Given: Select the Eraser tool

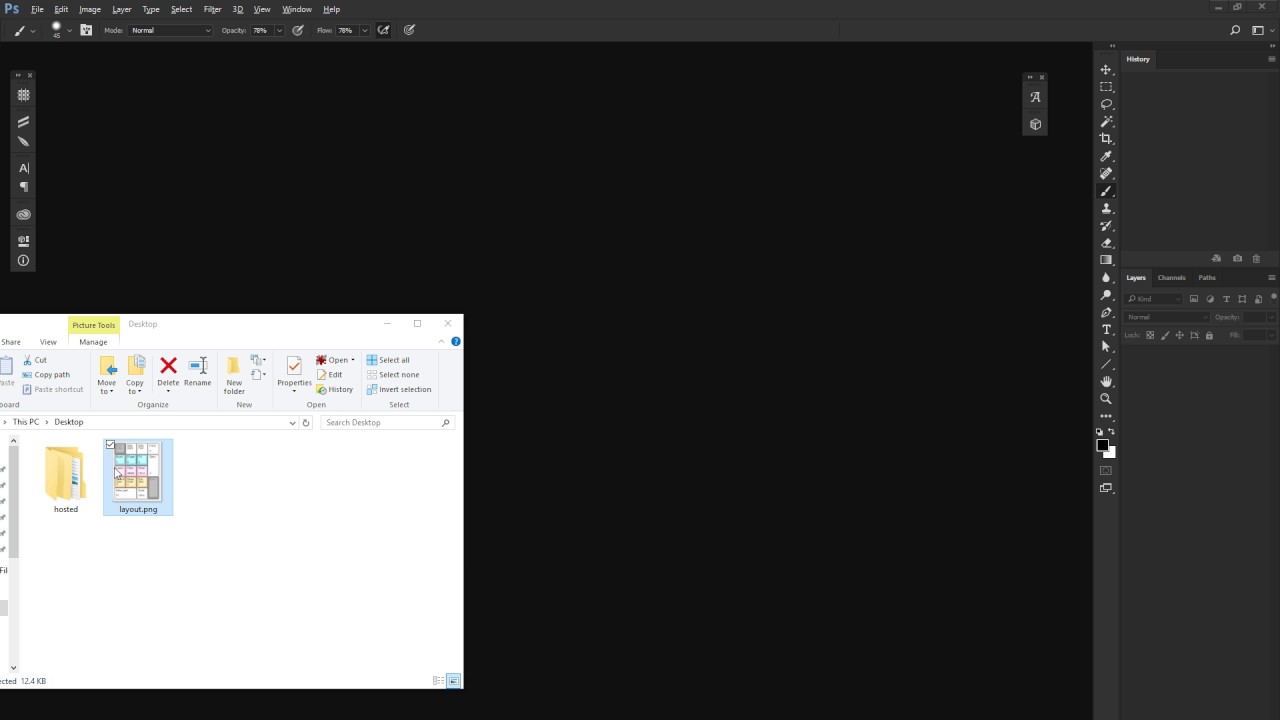Looking at the screenshot, I should [x=1106, y=243].
